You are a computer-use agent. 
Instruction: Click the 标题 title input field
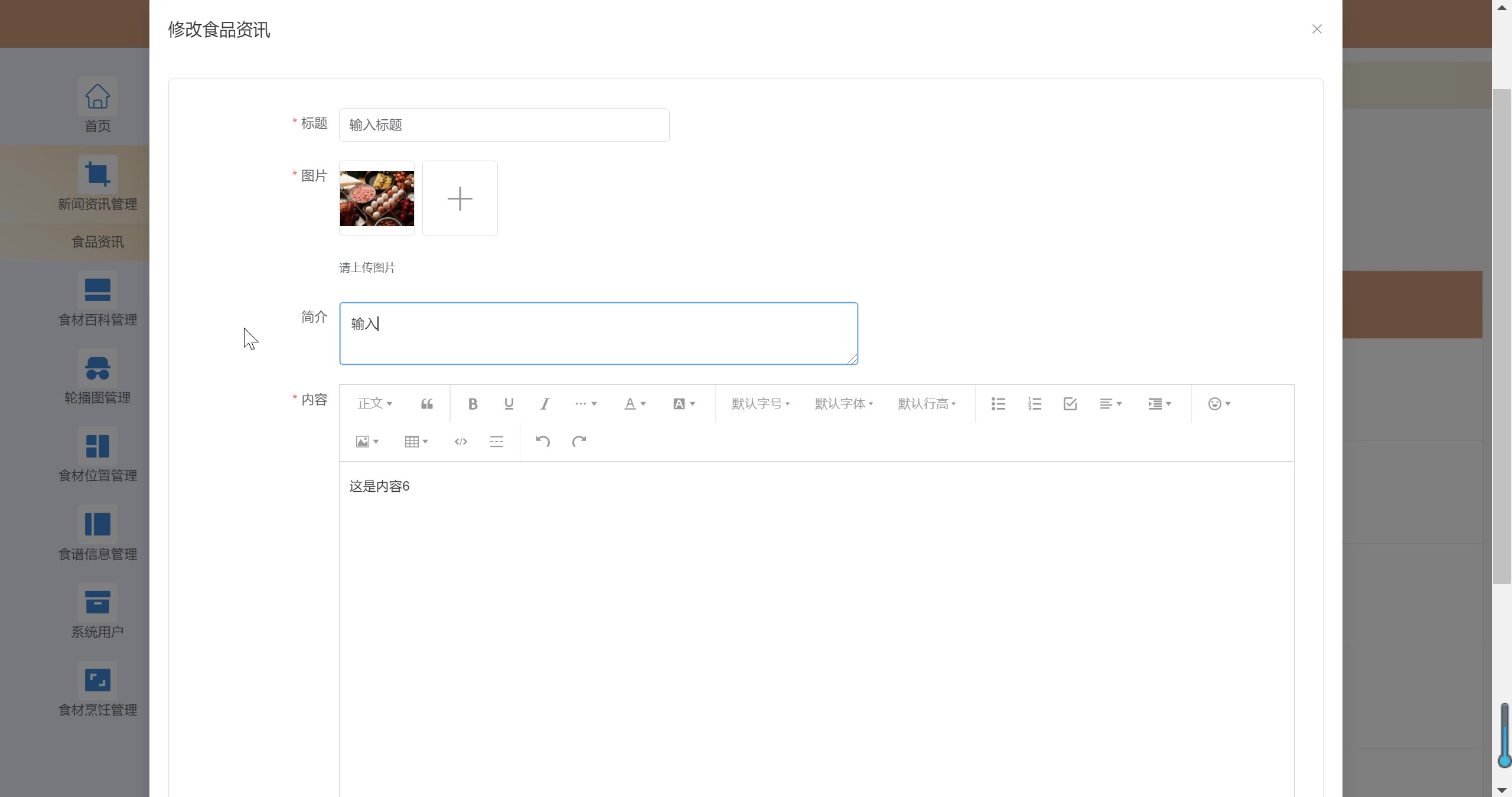click(x=504, y=125)
